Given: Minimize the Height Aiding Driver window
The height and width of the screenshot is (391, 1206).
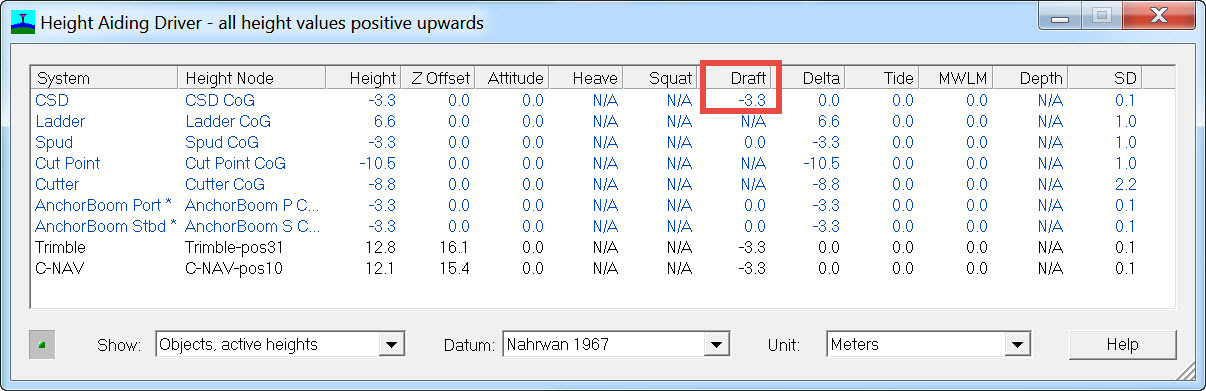Looking at the screenshot, I should click(x=1061, y=17).
